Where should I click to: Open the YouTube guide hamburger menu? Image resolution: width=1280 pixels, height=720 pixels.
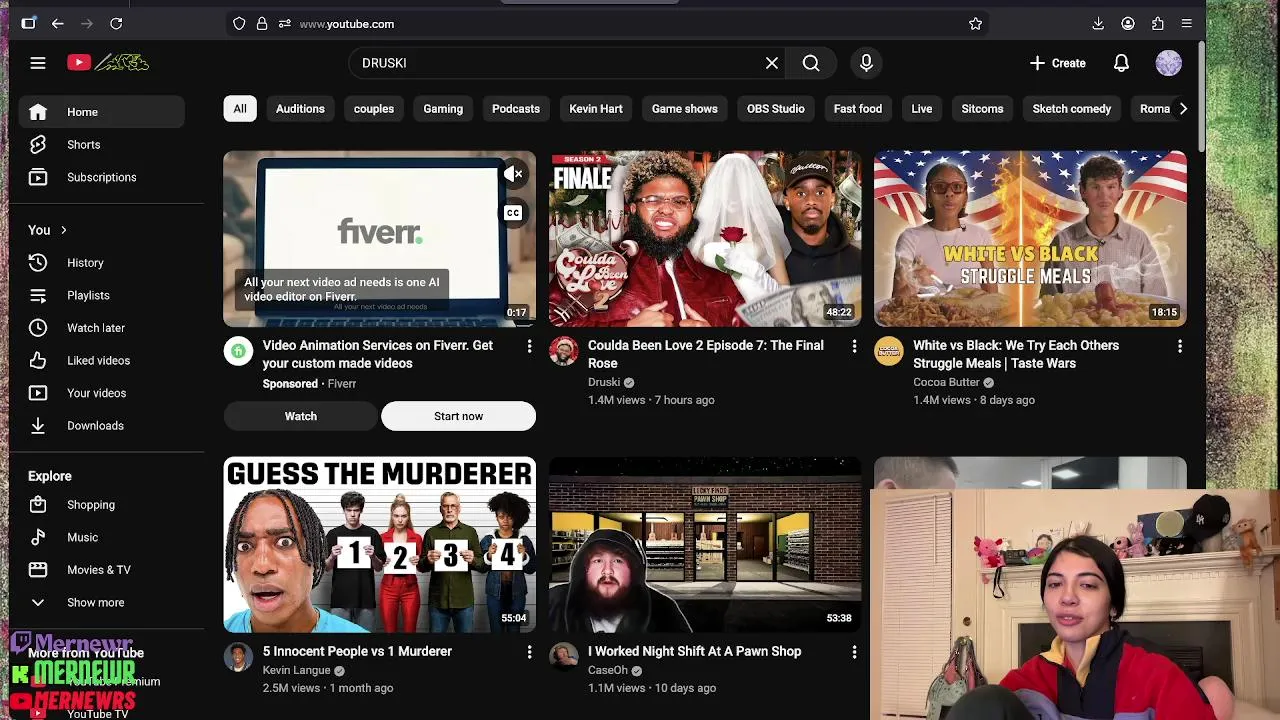pyautogui.click(x=38, y=63)
